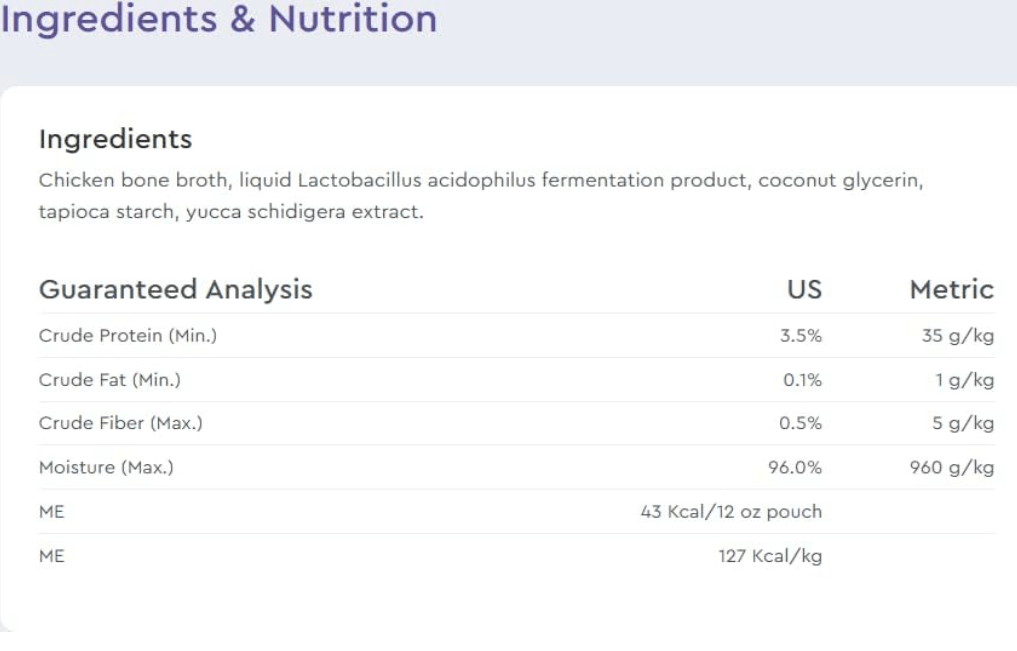Click the 1 g/kg metric value

click(x=964, y=380)
